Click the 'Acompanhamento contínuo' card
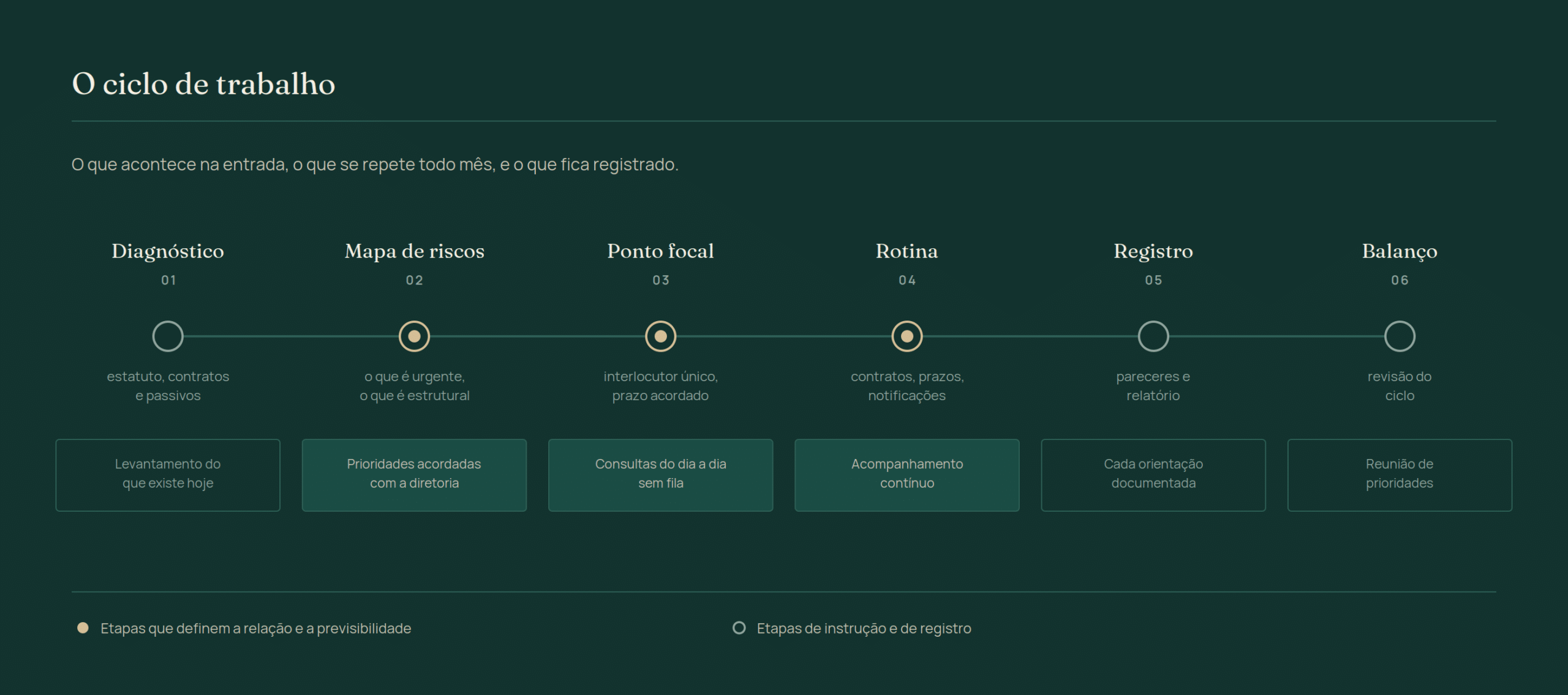Screen dimensions: 1568x695 [907, 475]
